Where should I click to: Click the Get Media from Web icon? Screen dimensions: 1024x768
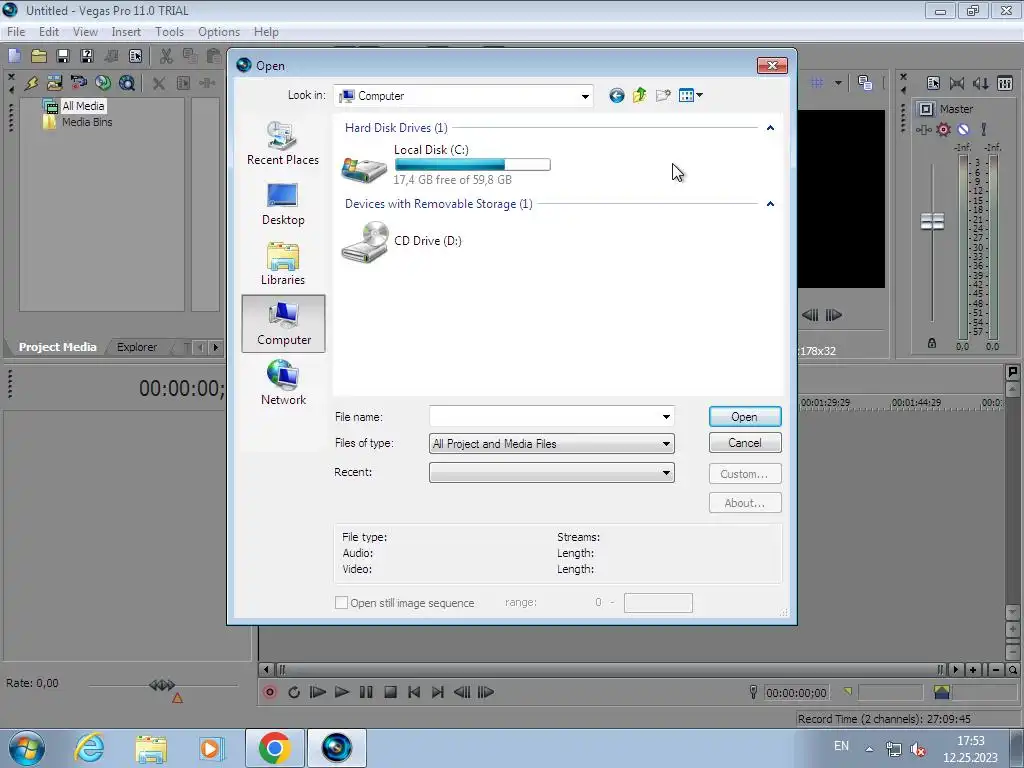pyautogui.click(x=127, y=83)
